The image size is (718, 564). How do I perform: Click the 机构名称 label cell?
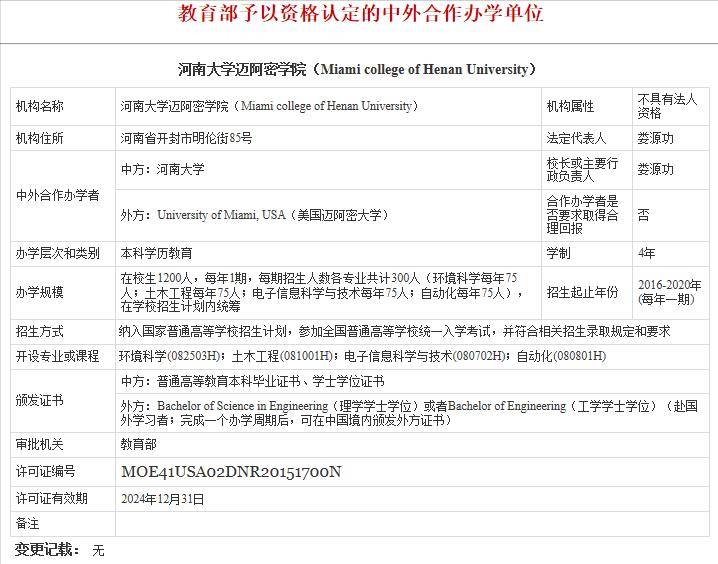pos(39,106)
